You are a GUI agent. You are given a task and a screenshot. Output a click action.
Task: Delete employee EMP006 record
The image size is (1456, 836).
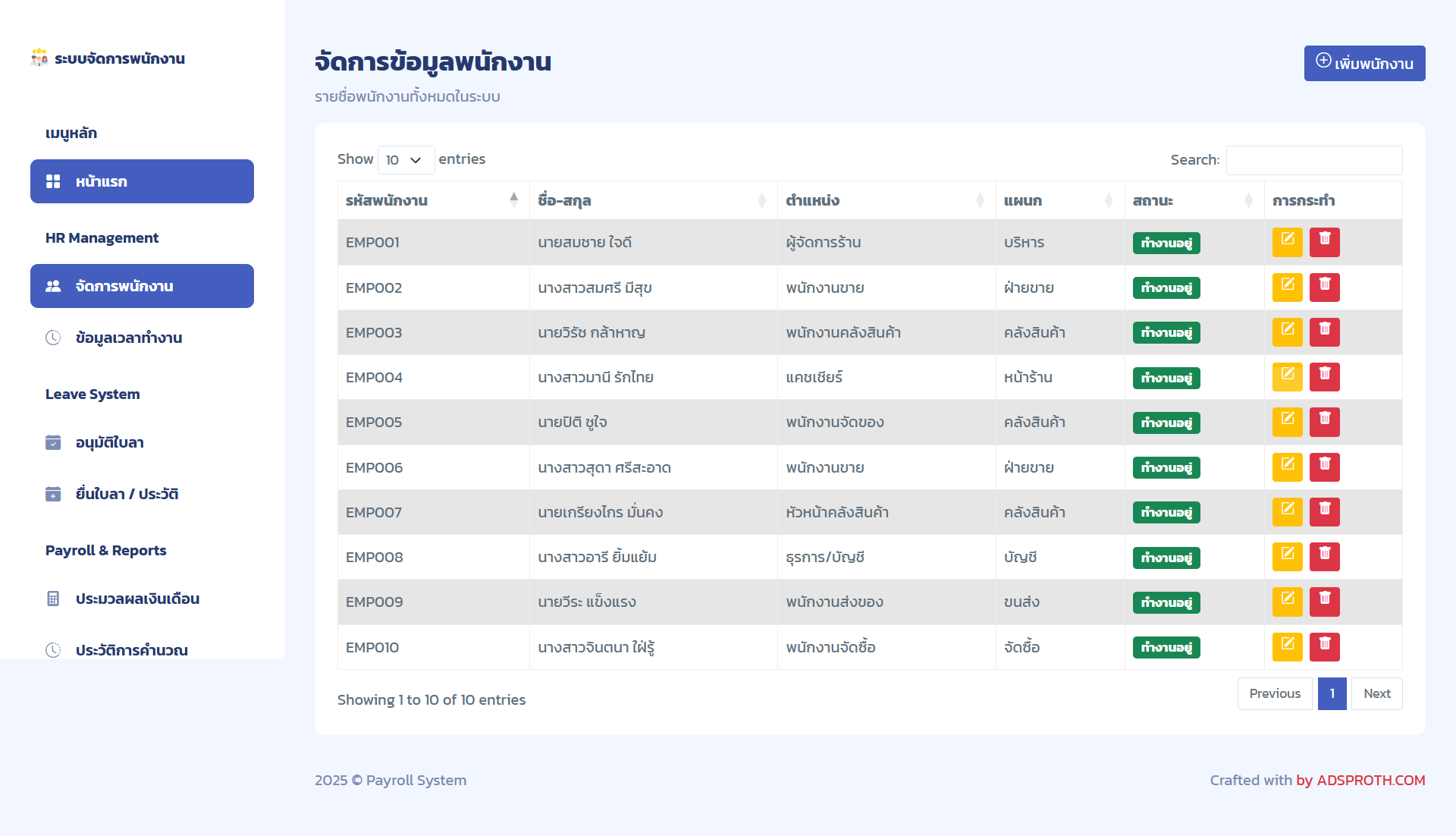(1324, 467)
